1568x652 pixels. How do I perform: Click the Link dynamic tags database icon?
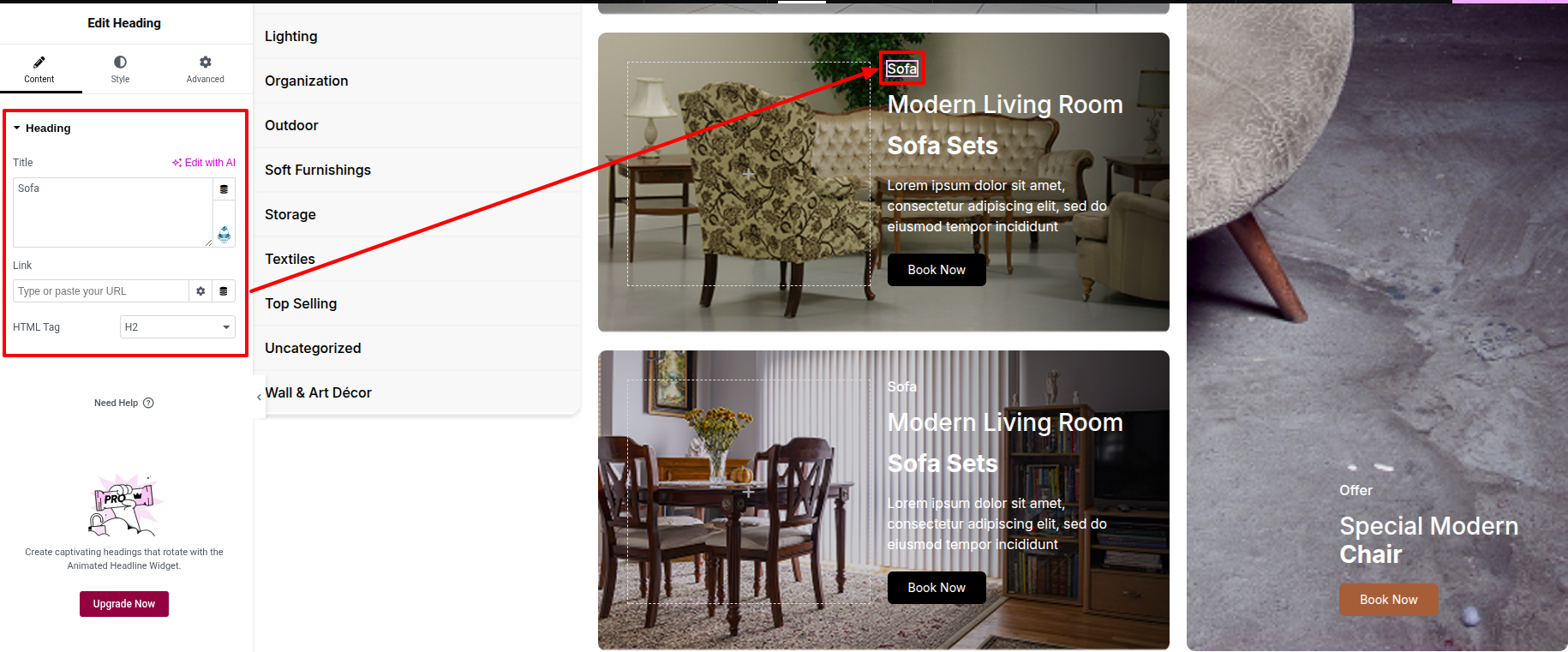point(224,291)
